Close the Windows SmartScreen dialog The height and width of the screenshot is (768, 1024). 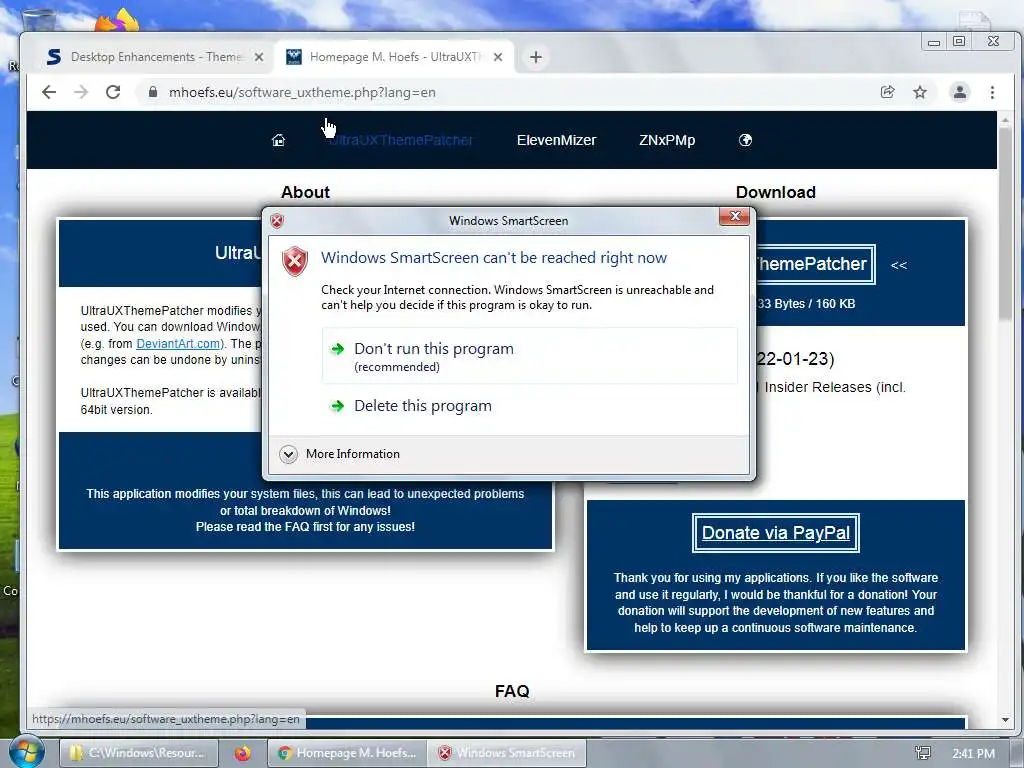tap(735, 217)
